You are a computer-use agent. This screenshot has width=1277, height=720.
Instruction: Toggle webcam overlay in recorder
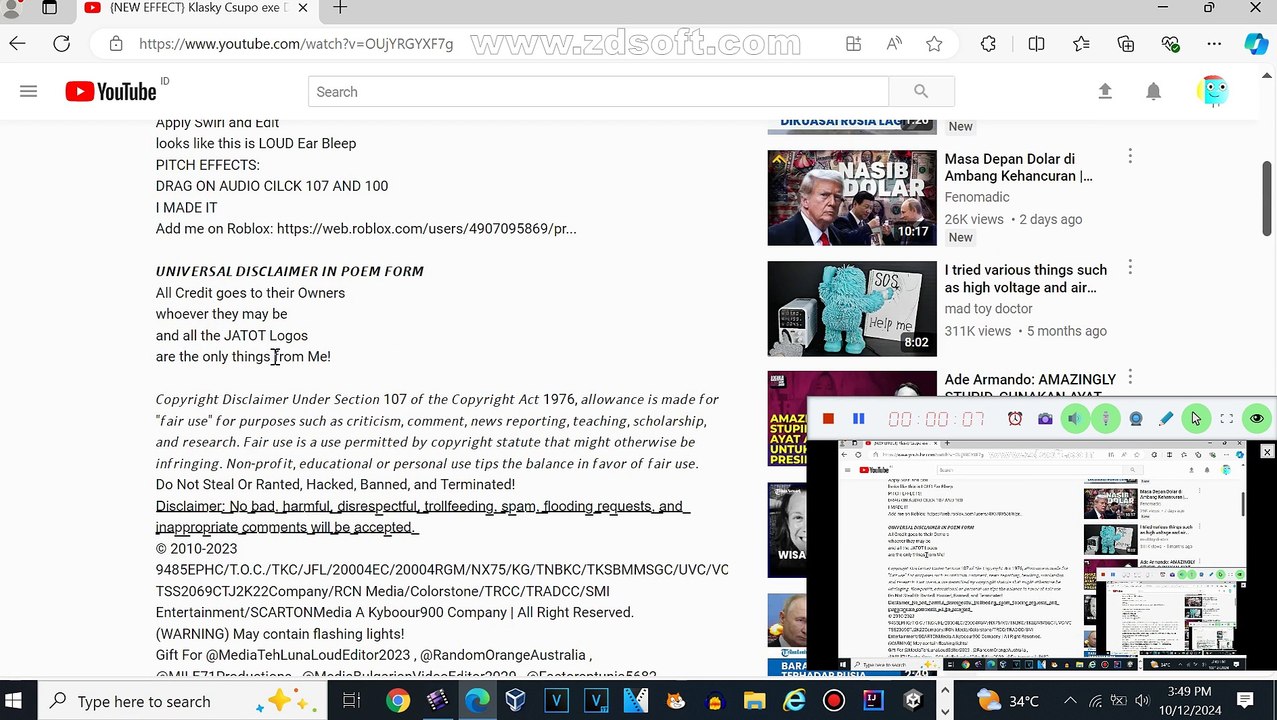pos(1136,419)
